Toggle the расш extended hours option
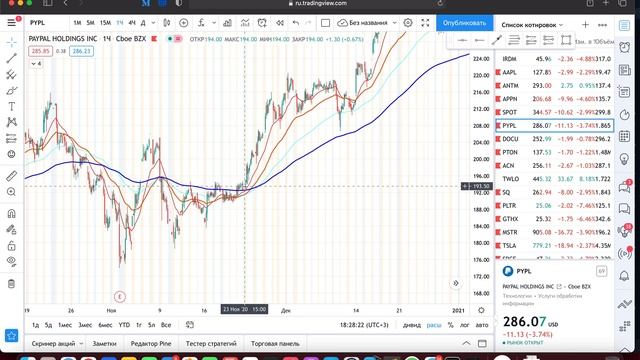Image resolution: width=640 pixels, height=360 pixels. (x=434, y=325)
